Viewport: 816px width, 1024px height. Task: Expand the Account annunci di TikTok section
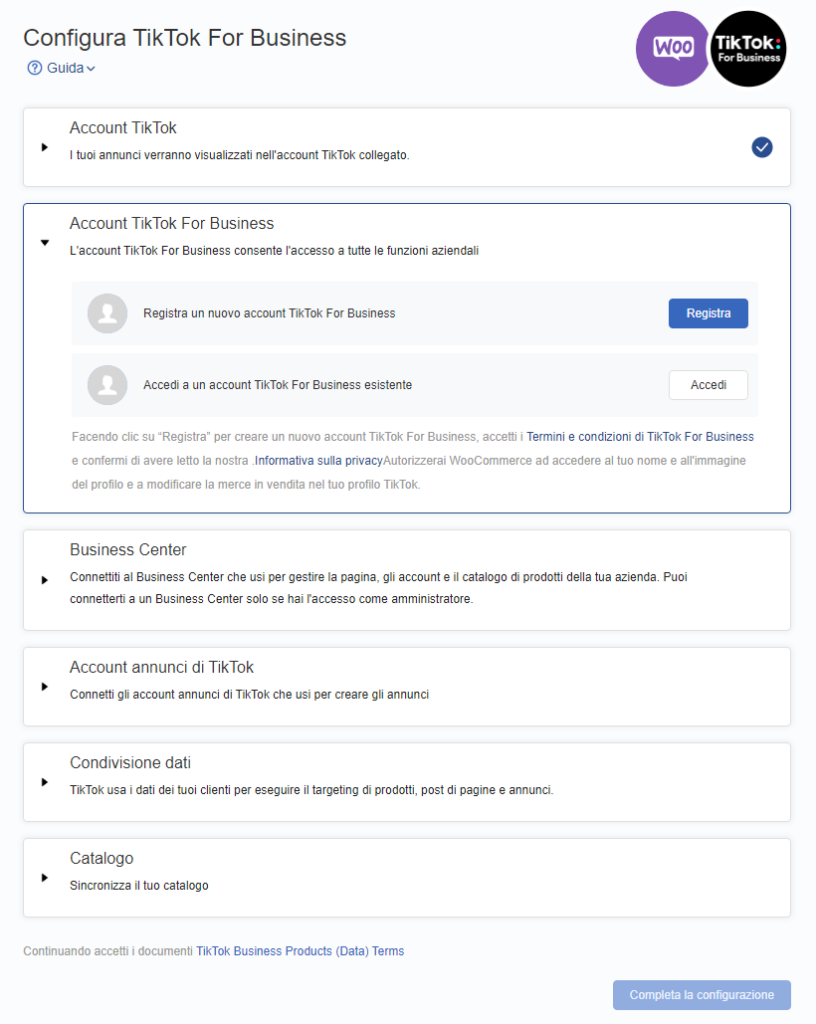click(44, 686)
